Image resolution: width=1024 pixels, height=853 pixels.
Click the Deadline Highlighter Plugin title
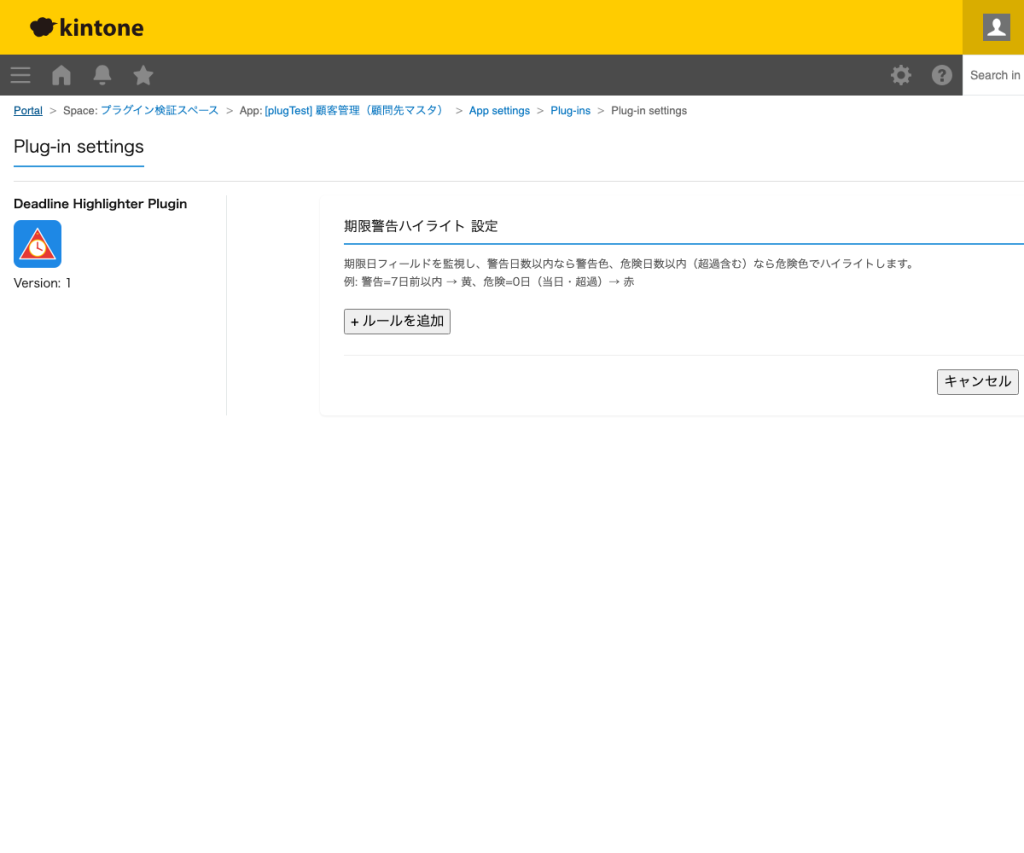click(x=100, y=203)
